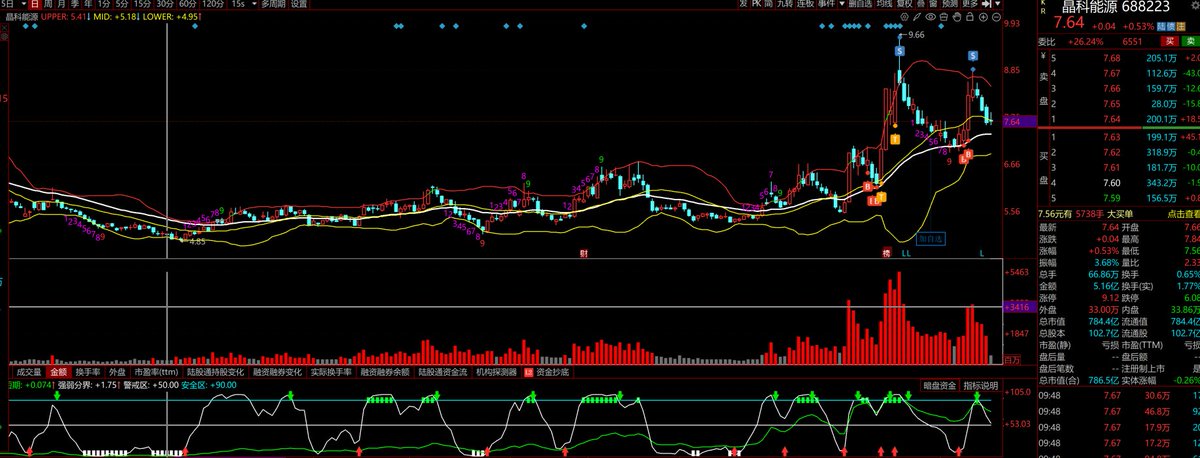Zoom out with the minus icon
Image resolution: width=1200 pixels, height=458 pixels.
996,17
